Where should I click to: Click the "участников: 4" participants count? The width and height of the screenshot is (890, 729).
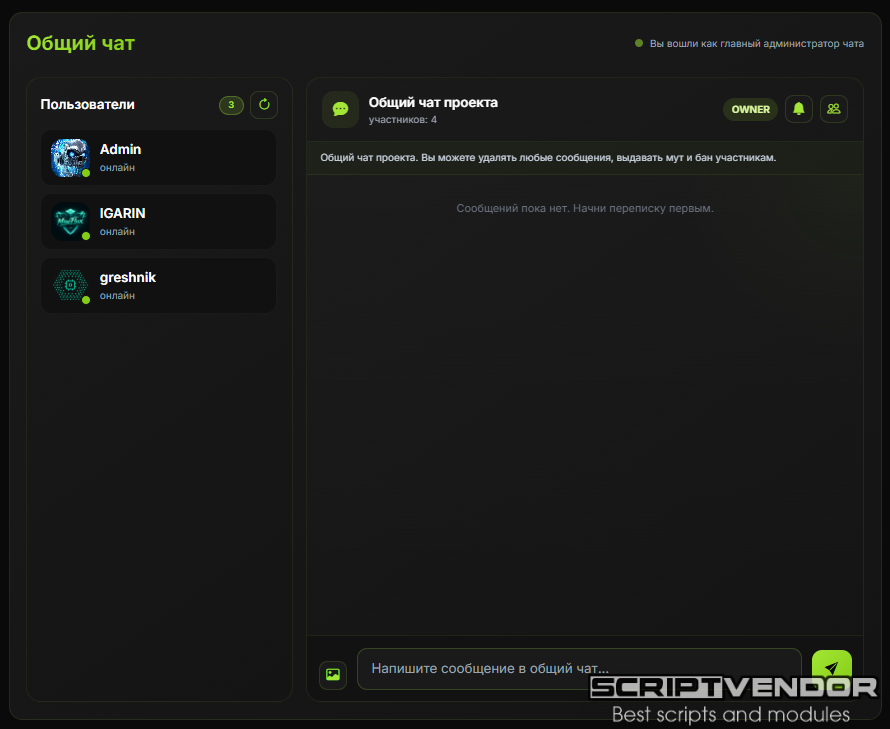point(402,120)
